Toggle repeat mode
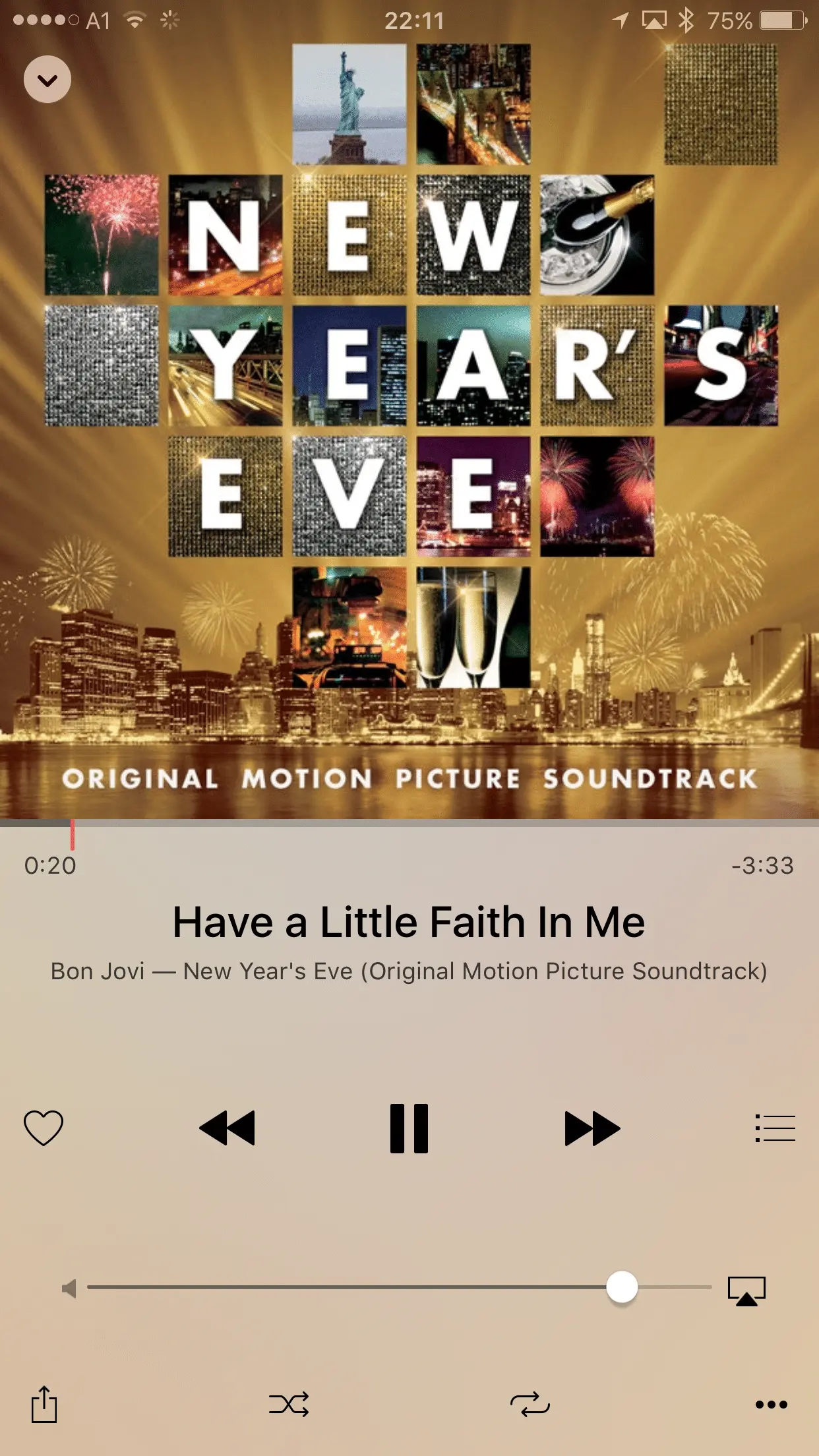This screenshot has height=1456, width=819. (530, 1405)
